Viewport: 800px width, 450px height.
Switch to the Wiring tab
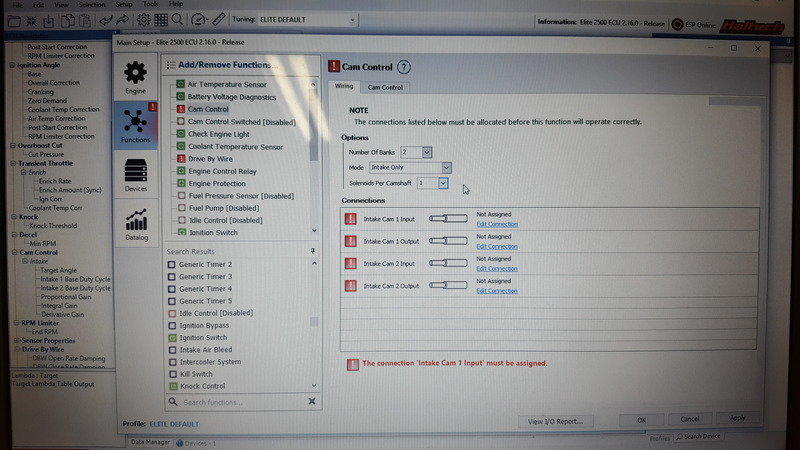click(343, 86)
